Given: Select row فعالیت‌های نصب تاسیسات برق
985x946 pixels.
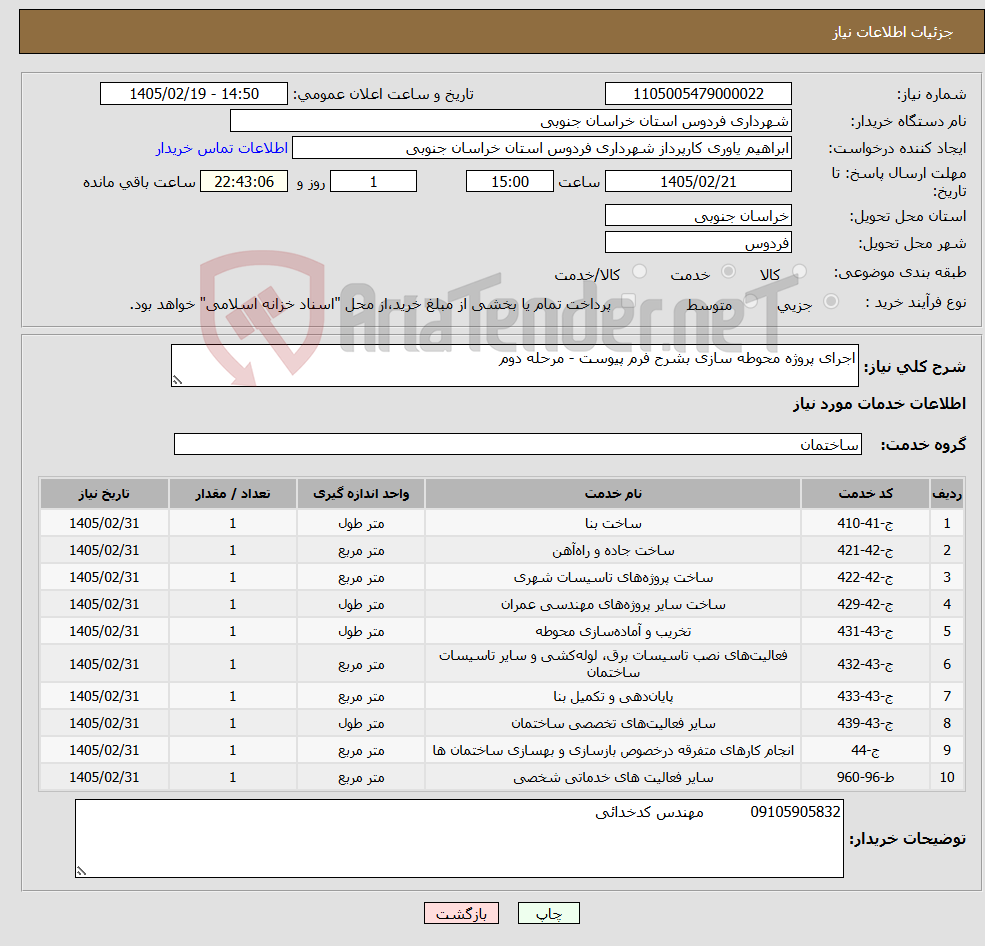Looking at the screenshot, I should click(x=501, y=664).
